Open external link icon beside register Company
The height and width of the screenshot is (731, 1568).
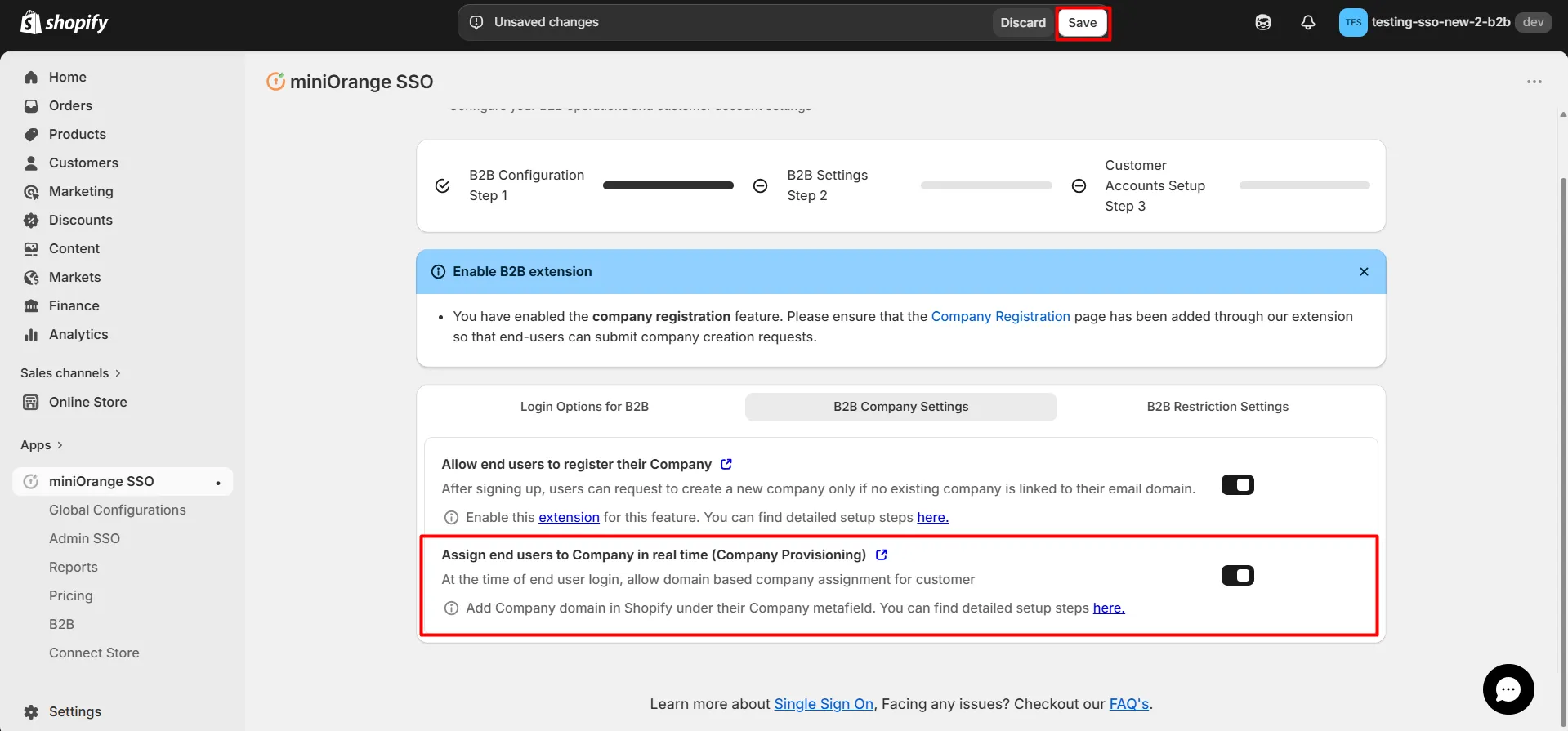point(726,464)
